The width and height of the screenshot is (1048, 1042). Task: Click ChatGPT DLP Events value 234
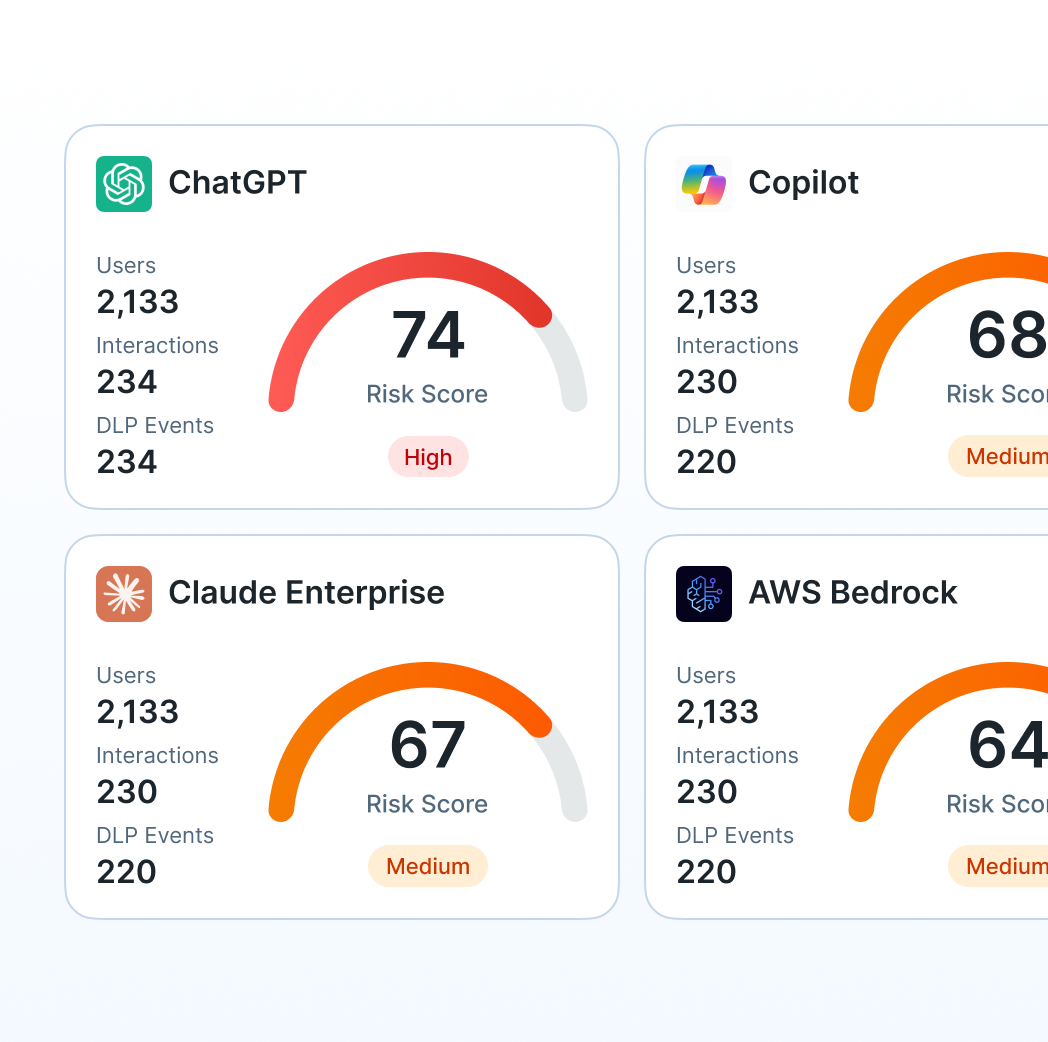(x=126, y=462)
